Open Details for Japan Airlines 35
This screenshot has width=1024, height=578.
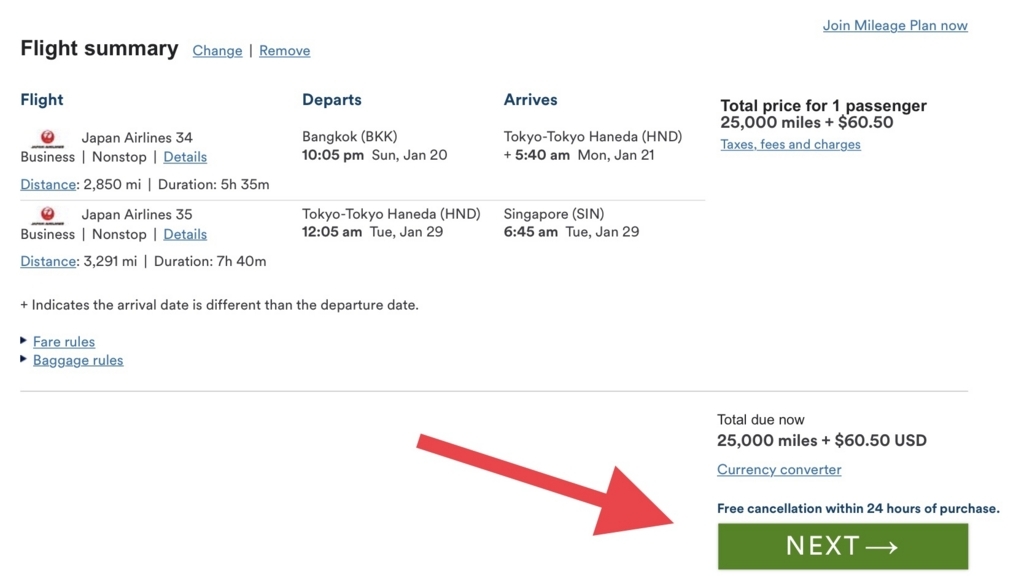point(185,234)
